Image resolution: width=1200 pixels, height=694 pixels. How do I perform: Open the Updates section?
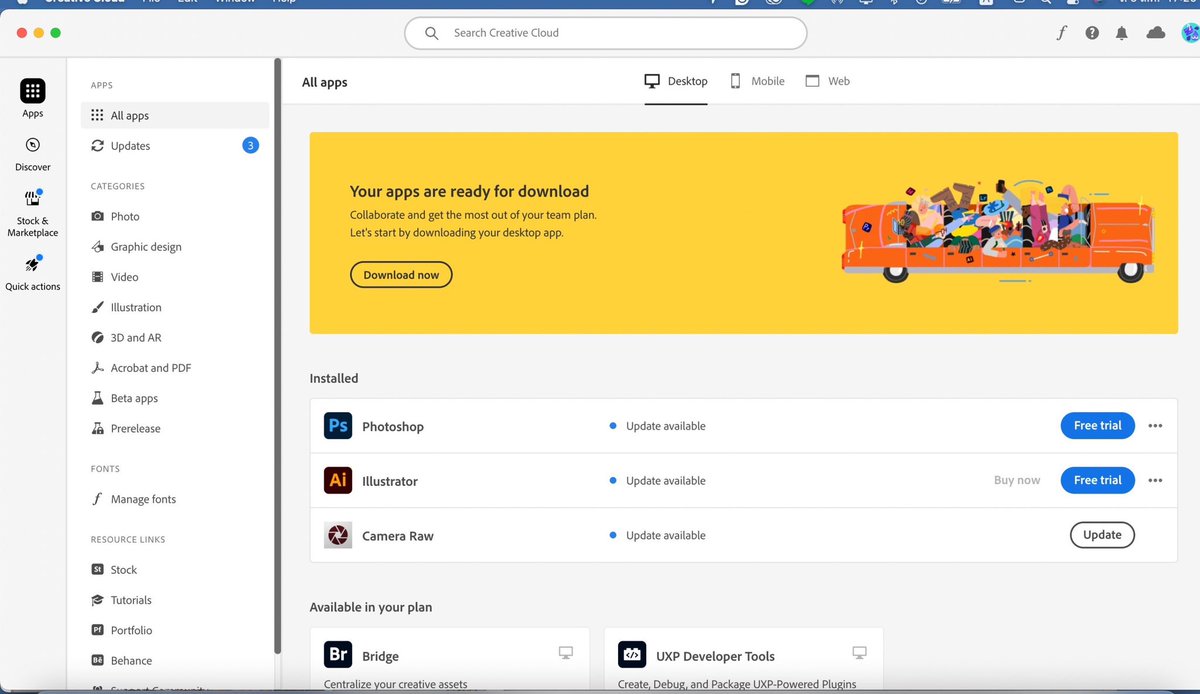click(175, 146)
